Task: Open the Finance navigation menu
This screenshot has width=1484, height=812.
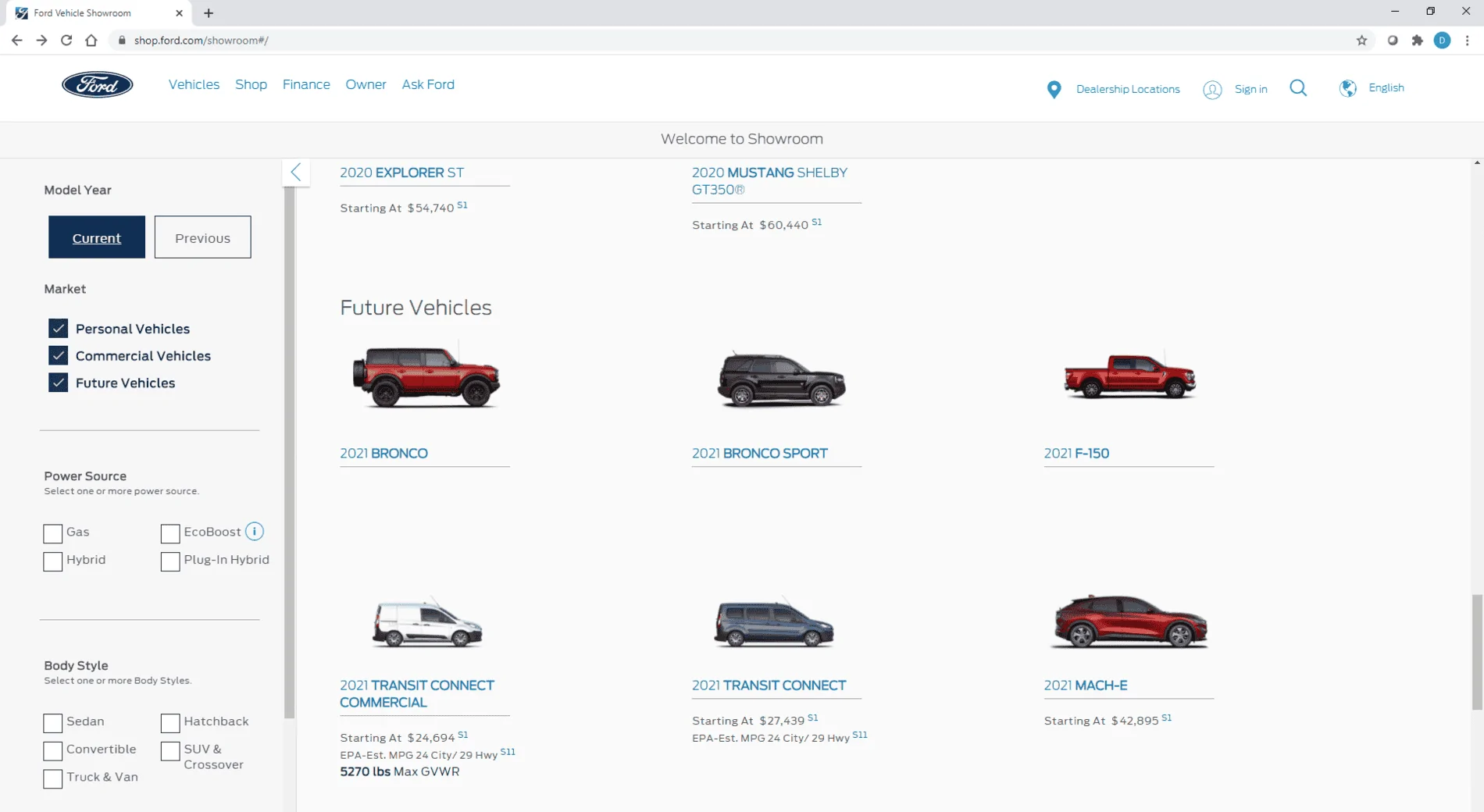Action: point(306,84)
